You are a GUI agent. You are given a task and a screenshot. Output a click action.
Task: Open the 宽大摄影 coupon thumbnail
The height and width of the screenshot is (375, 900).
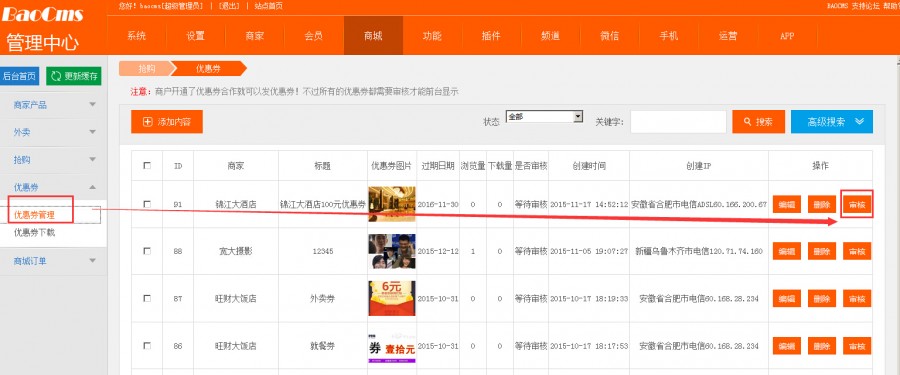(391, 251)
